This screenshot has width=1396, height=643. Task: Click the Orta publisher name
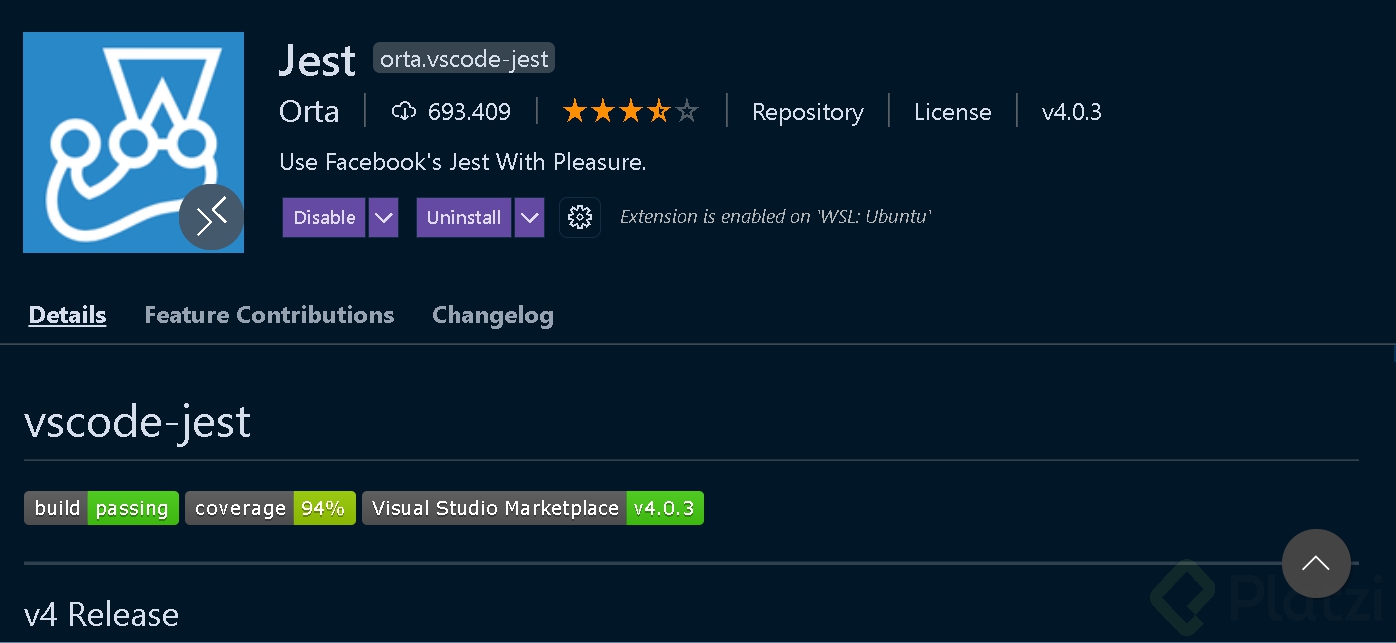[309, 112]
